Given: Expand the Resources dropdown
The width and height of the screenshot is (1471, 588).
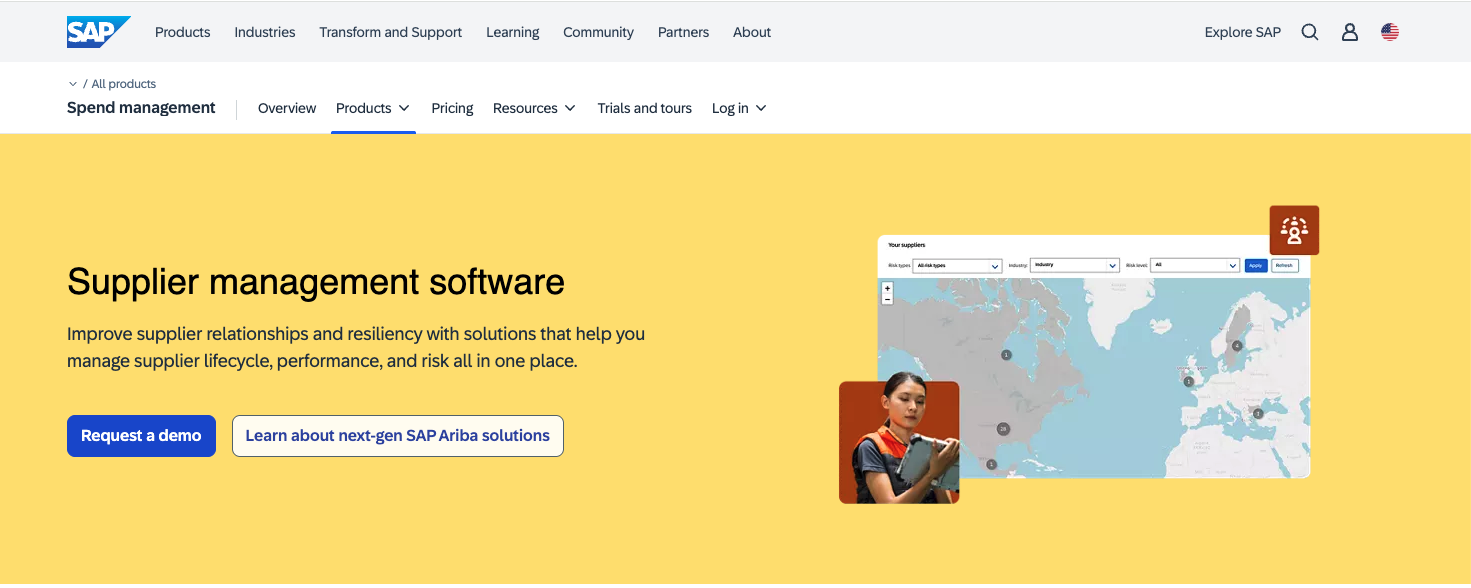Looking at the screenshot, I should pos(534,108).
